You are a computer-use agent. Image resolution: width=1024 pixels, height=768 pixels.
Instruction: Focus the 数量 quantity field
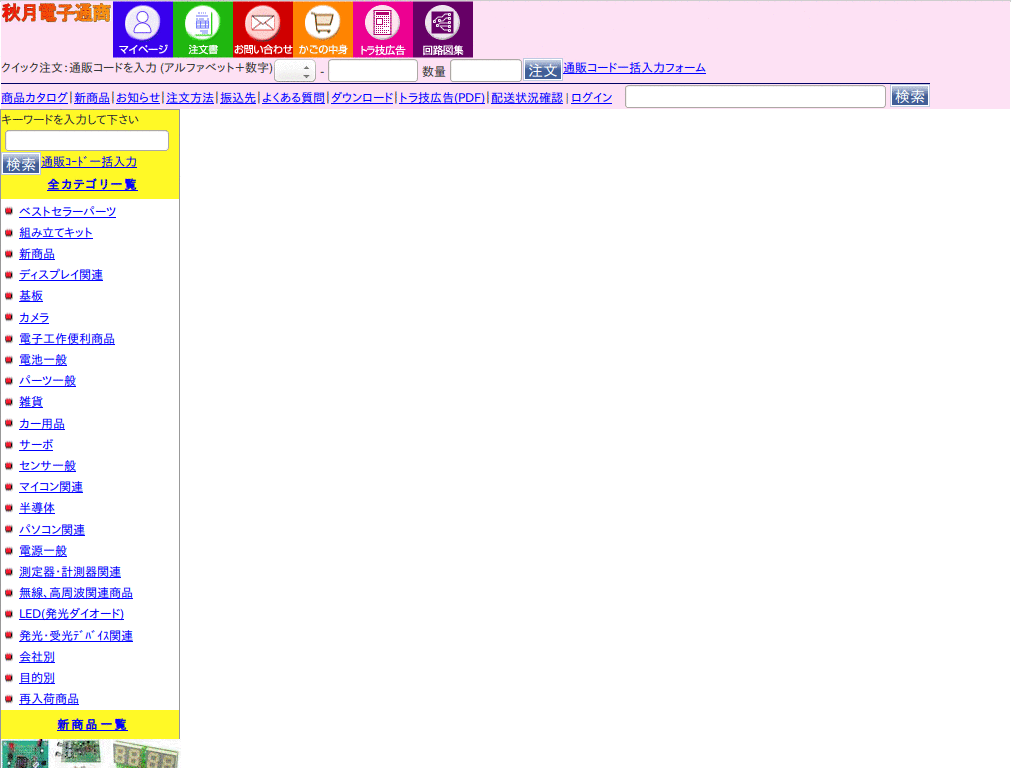click(486, 71)
